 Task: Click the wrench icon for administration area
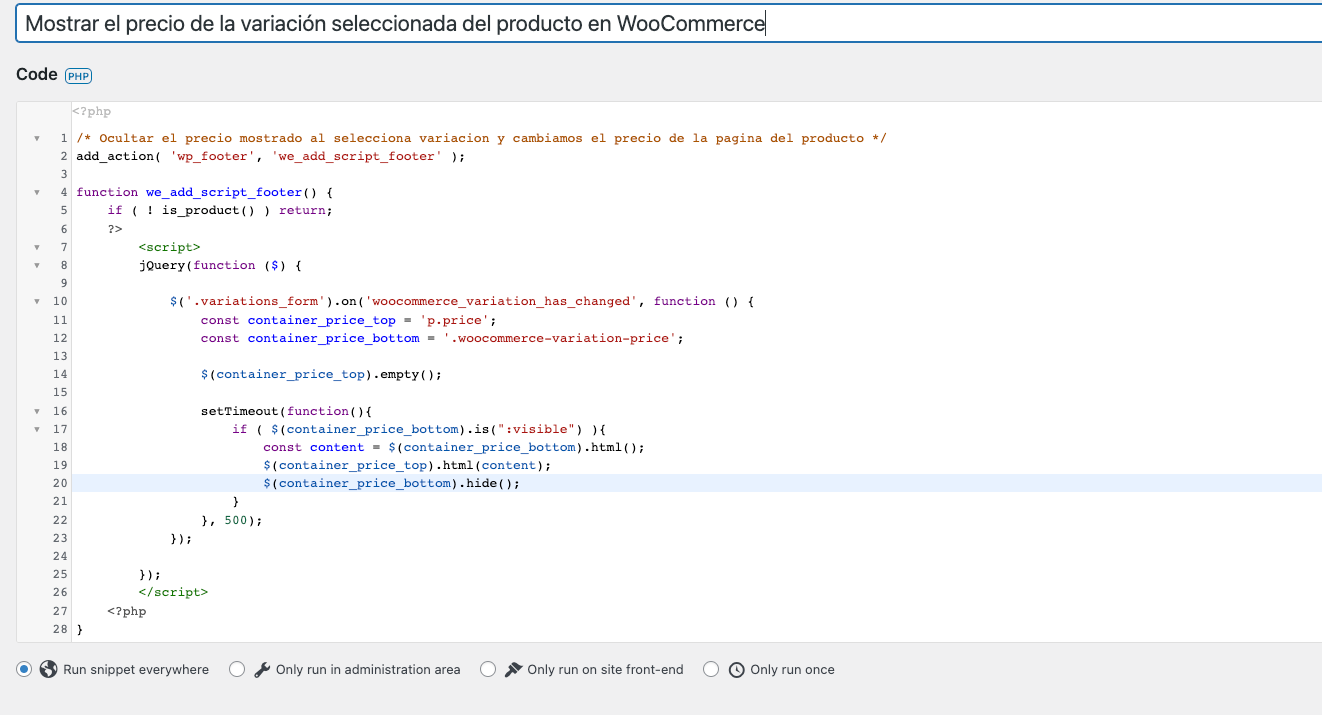click(x=261, y=670)
